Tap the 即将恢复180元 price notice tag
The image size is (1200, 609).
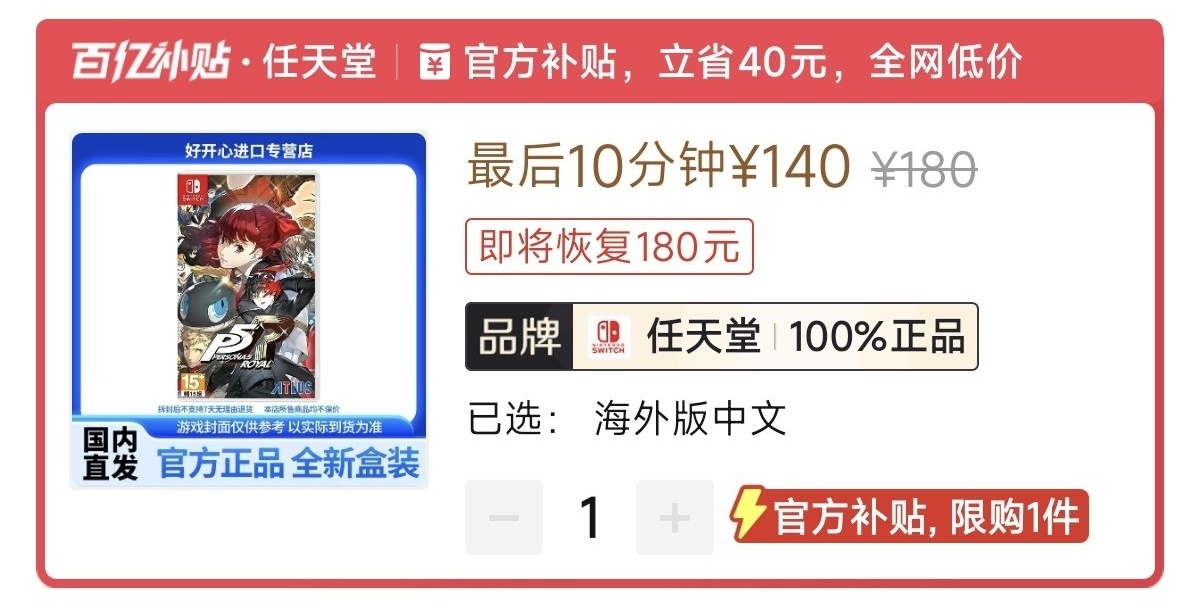(609, 246)
